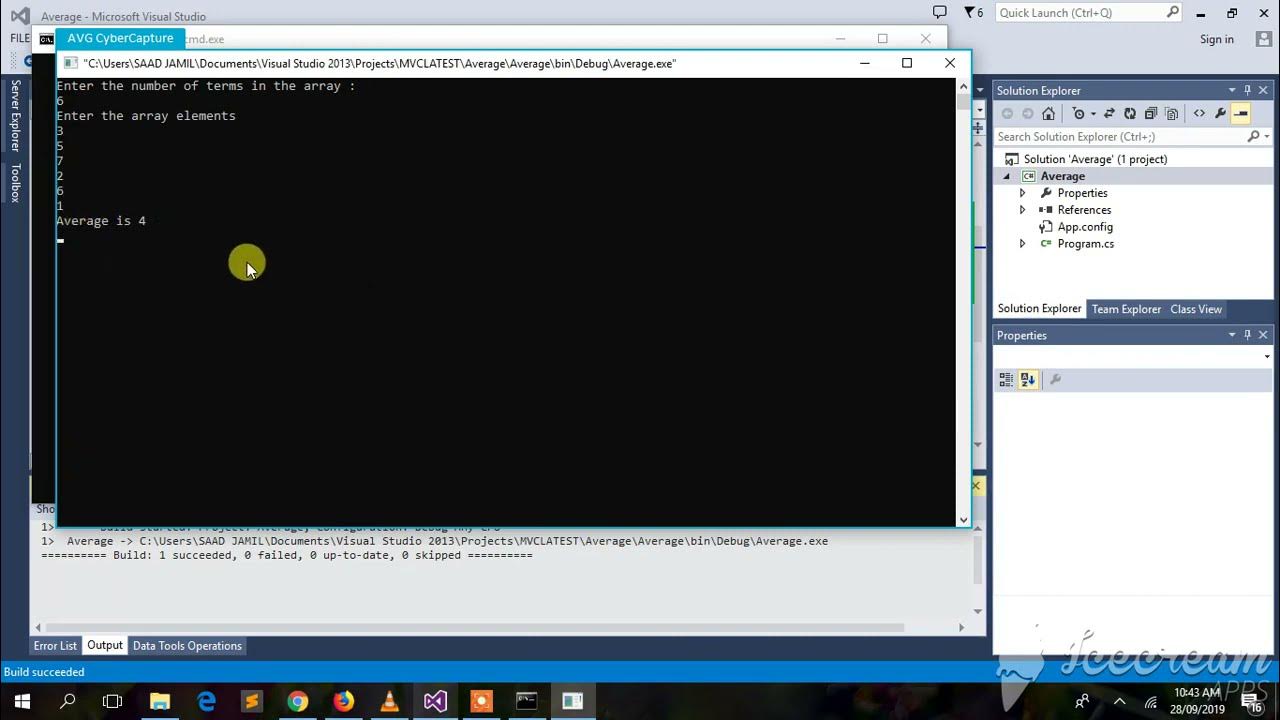Open Windows Start menu
This screenshot has width=1280, height=720.
coord(22,701)
